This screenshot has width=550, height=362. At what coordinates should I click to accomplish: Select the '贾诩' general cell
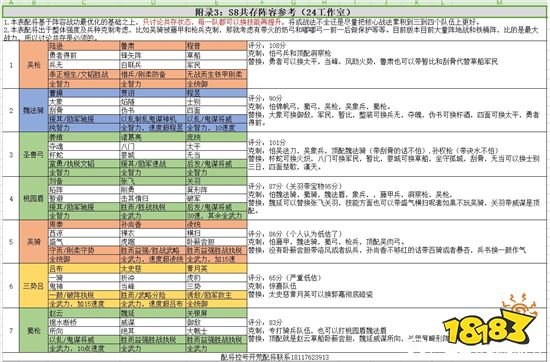coord(152,93)
